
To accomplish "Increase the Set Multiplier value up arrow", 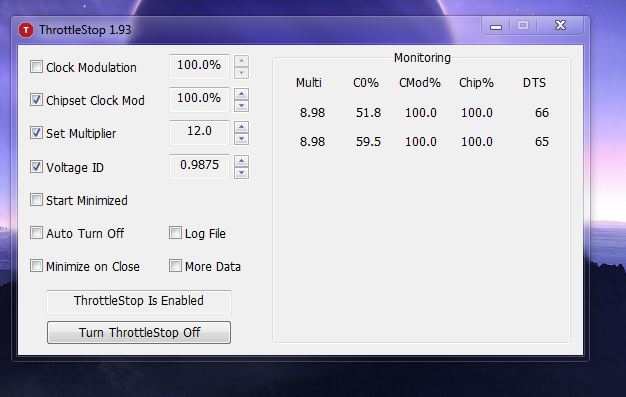I will (241, 127).
